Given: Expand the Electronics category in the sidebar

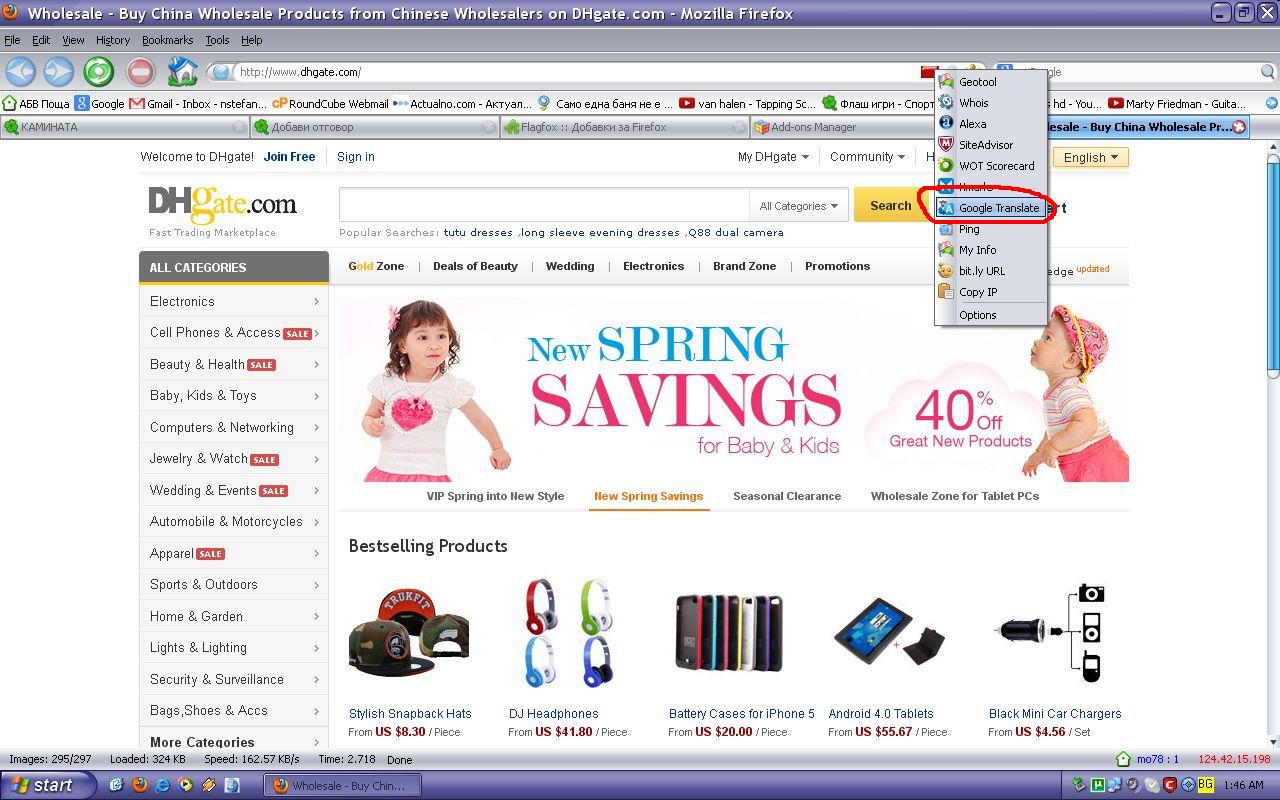Looking at the screenshot, I should [x=234, y=301].
